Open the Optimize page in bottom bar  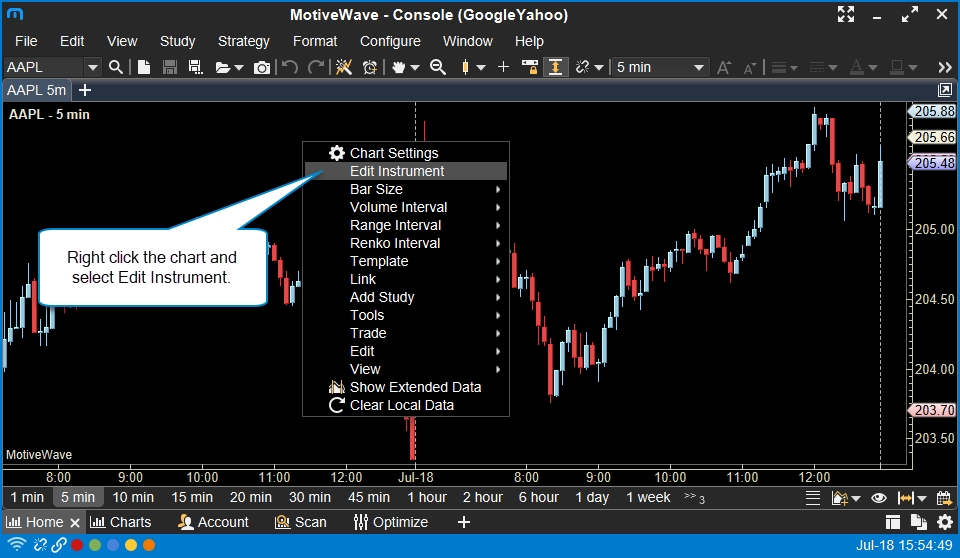(x=391, y=522)
